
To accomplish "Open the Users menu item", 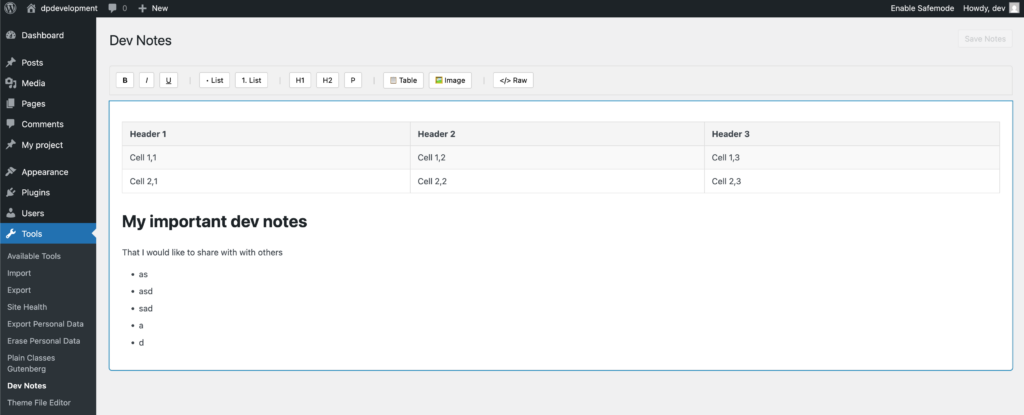I will 48,213.
